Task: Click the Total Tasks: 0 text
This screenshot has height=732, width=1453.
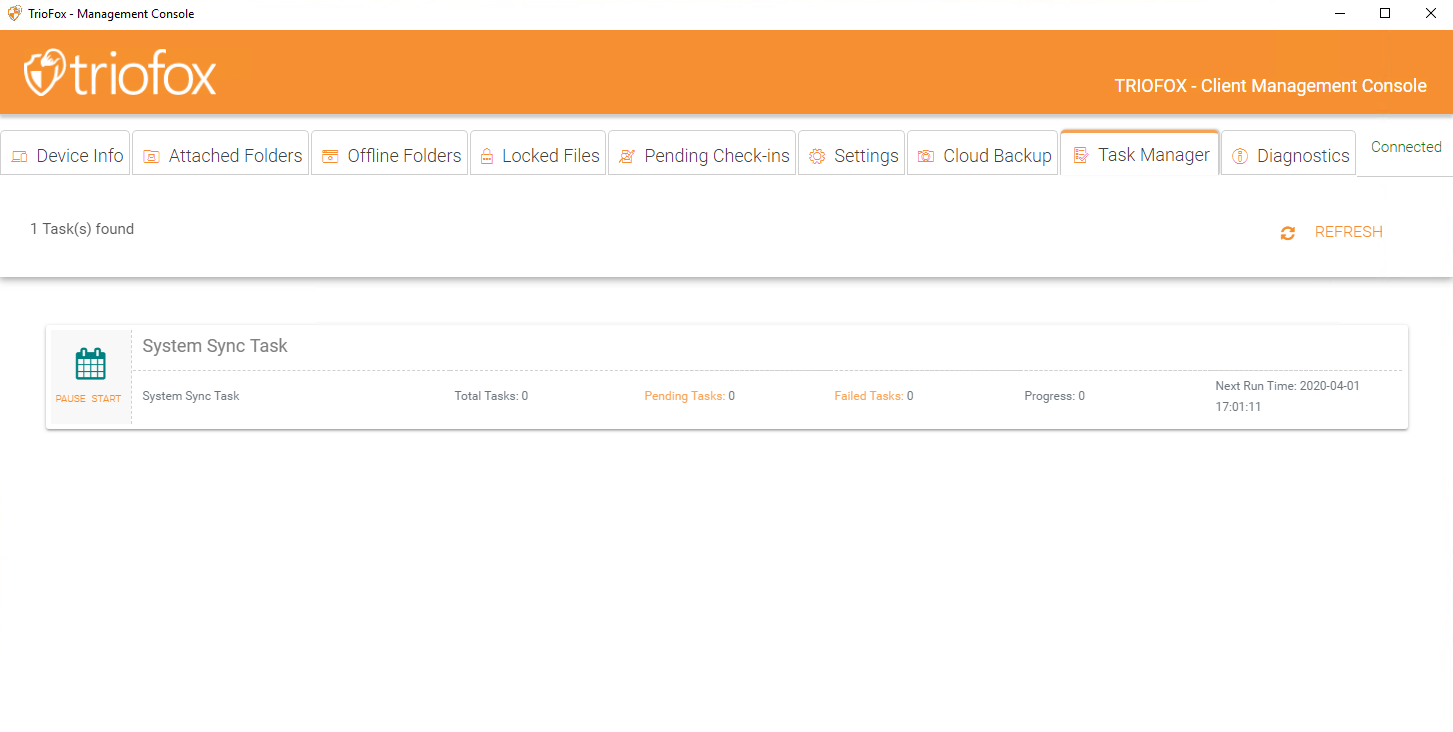Action: pyautogui.click(x=491, y=396)
